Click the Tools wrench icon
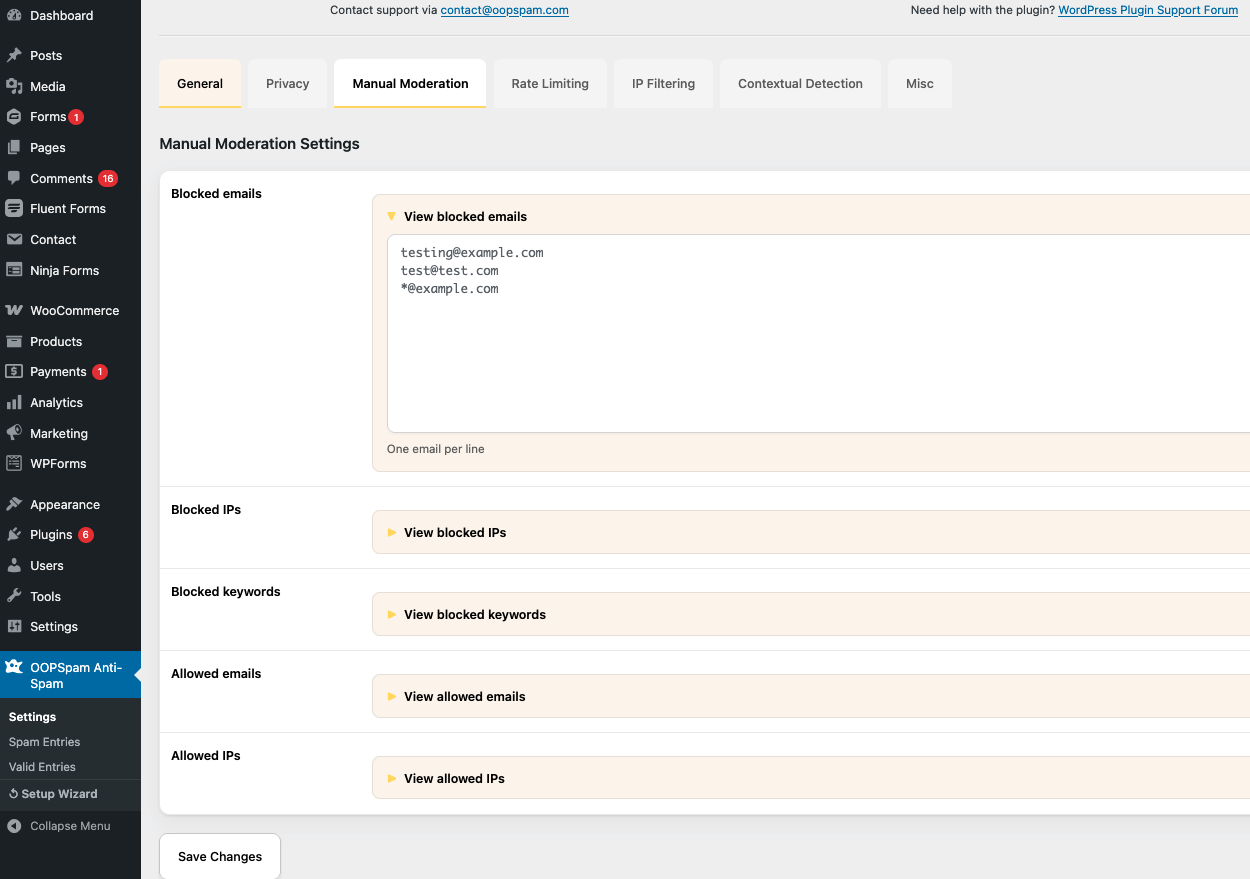This screenshot has height=879, width=1250. click(14, 597)
